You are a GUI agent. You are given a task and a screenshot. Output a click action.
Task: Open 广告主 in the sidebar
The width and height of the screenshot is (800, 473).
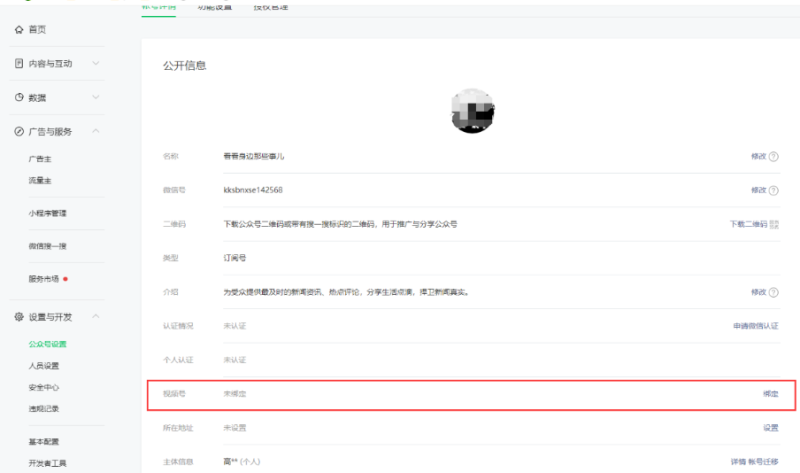[x=40, y=159]
